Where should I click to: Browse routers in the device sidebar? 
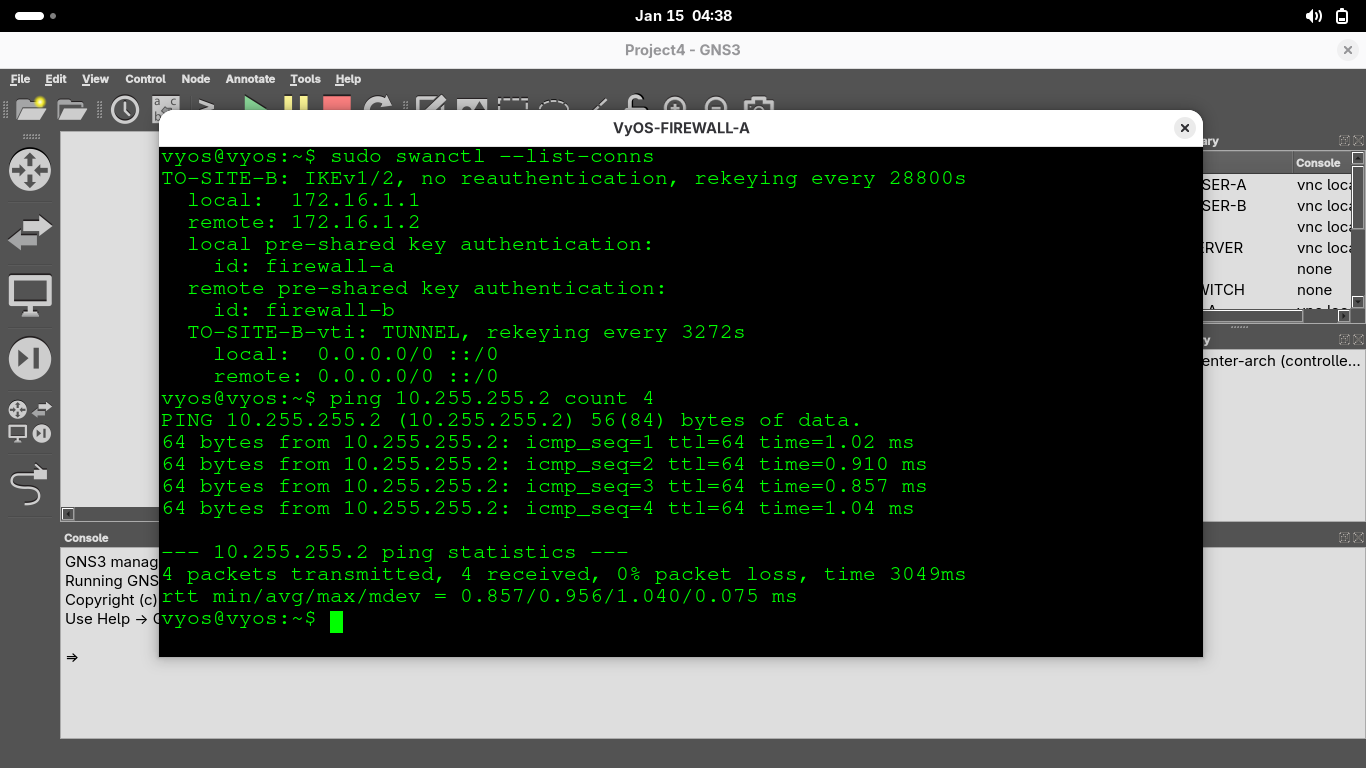(29, 170)
